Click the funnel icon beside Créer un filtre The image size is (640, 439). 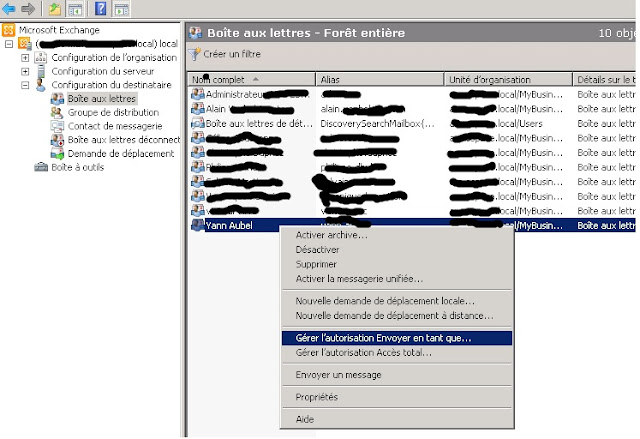tap(195, 54)
